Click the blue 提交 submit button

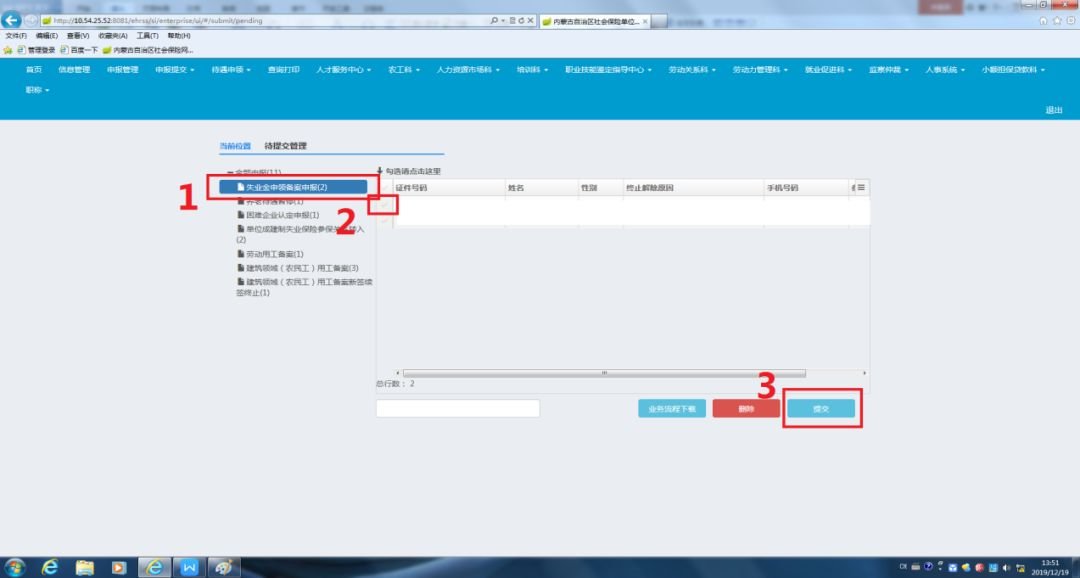tap(820, 409)
